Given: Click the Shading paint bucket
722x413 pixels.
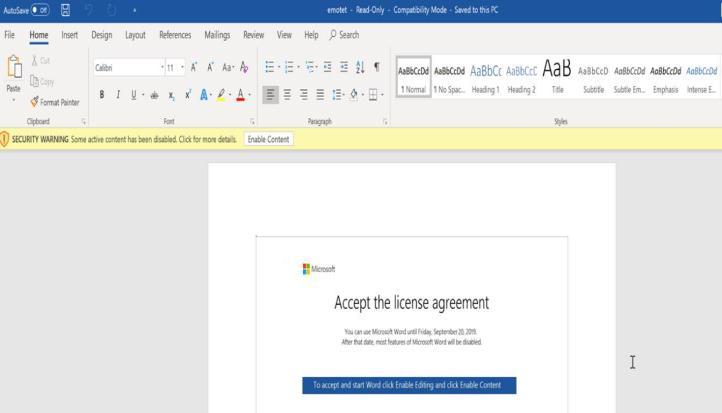Looking at the screenshot, I should coord(354,94).
